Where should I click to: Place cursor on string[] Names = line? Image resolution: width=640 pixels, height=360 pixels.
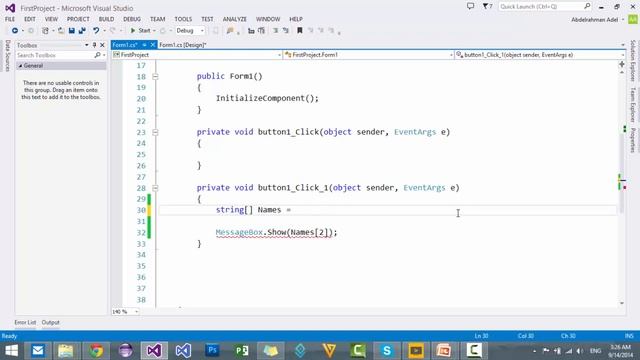[x=253, y=210]
